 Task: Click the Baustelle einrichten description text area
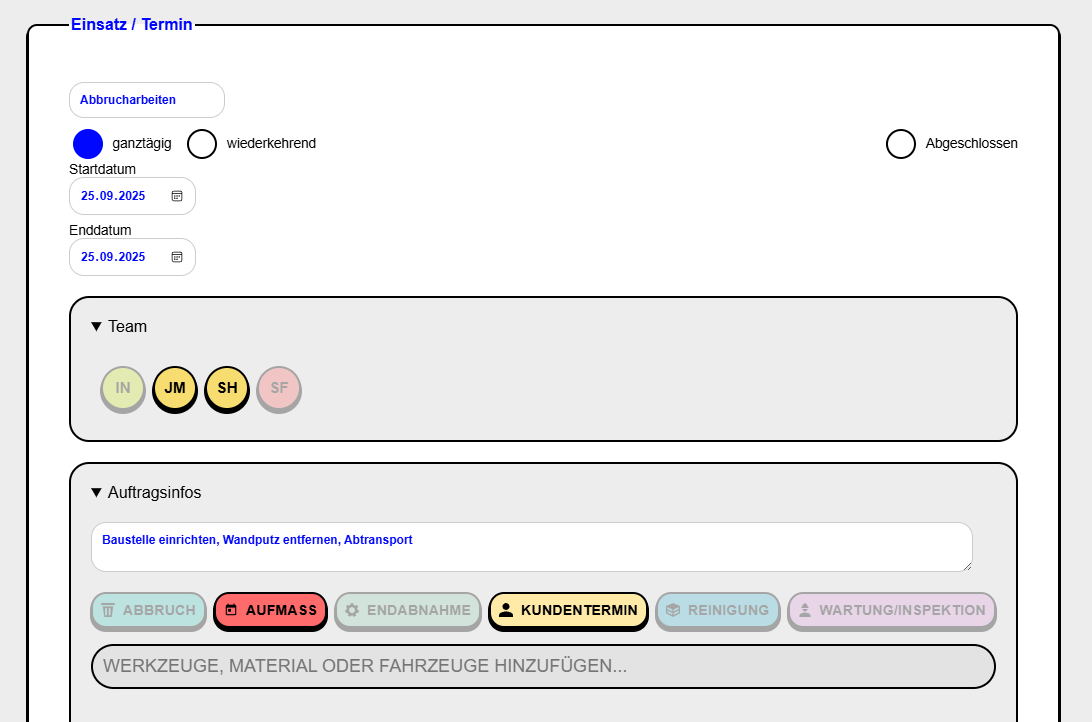coord(531,547)
